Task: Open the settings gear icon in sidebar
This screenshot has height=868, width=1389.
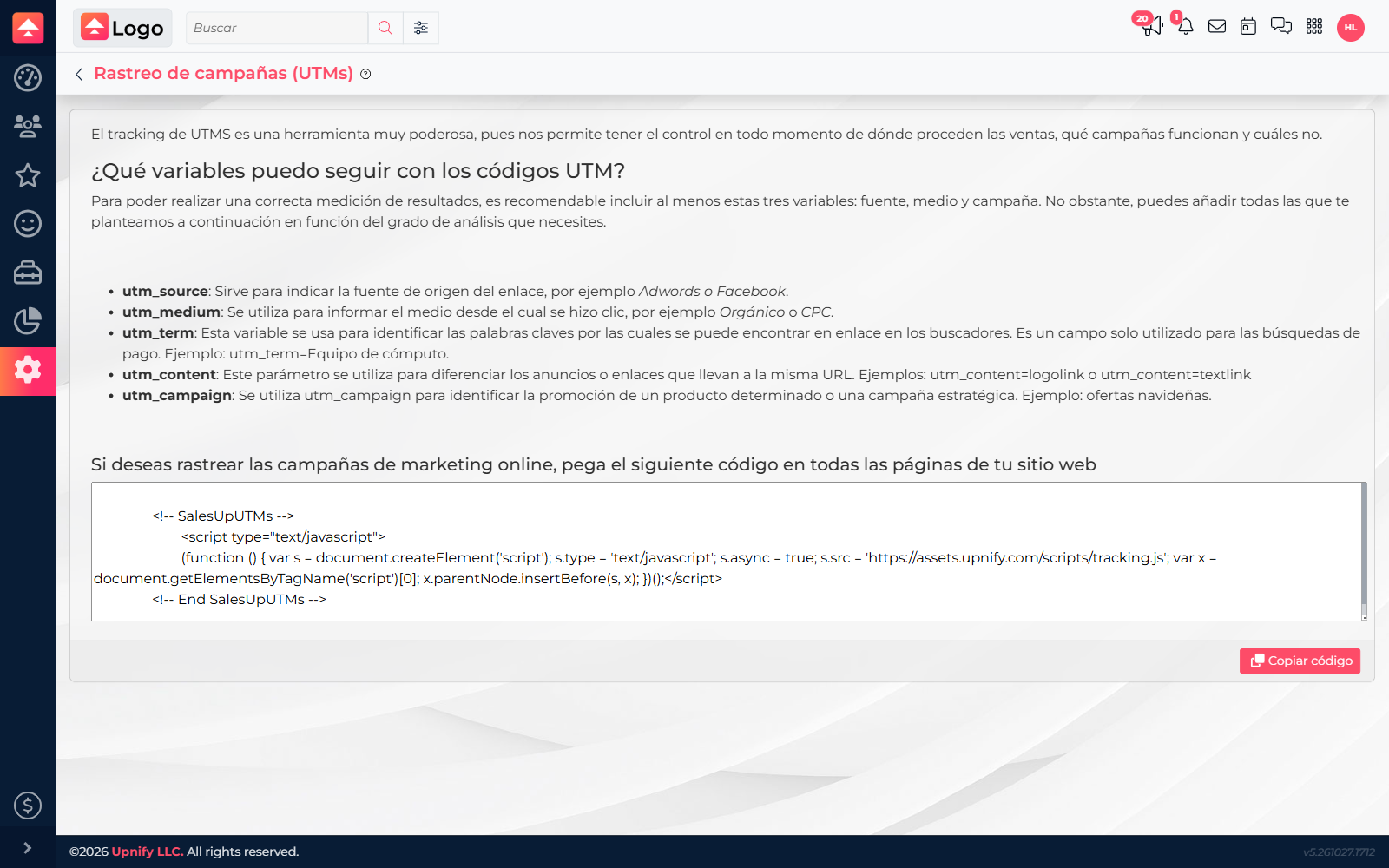Action: pyautogui.click(x=28, y=371)
